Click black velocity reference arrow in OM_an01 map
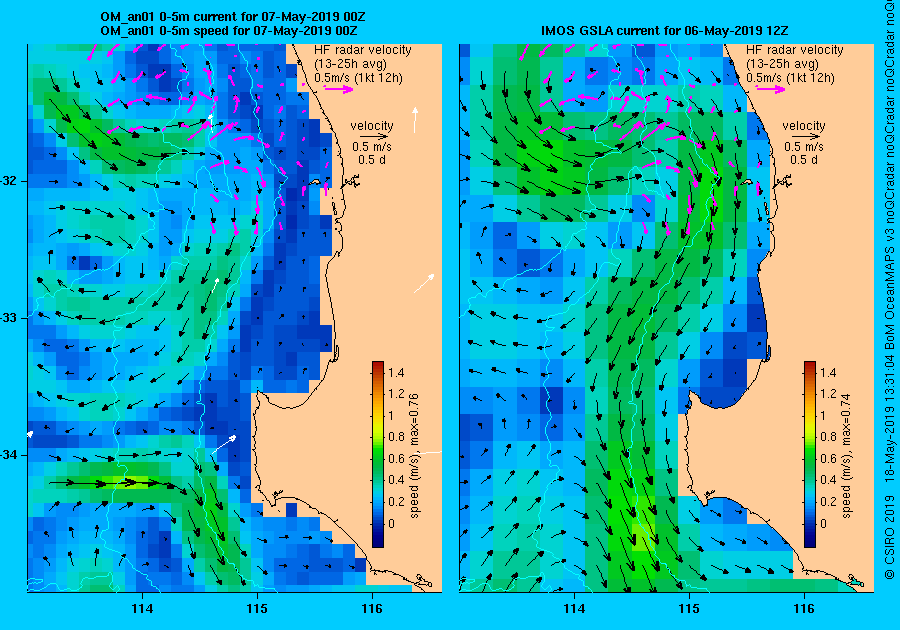Image resolution: width=900 pixels, height=630 pixels. (x=375, y=137)
